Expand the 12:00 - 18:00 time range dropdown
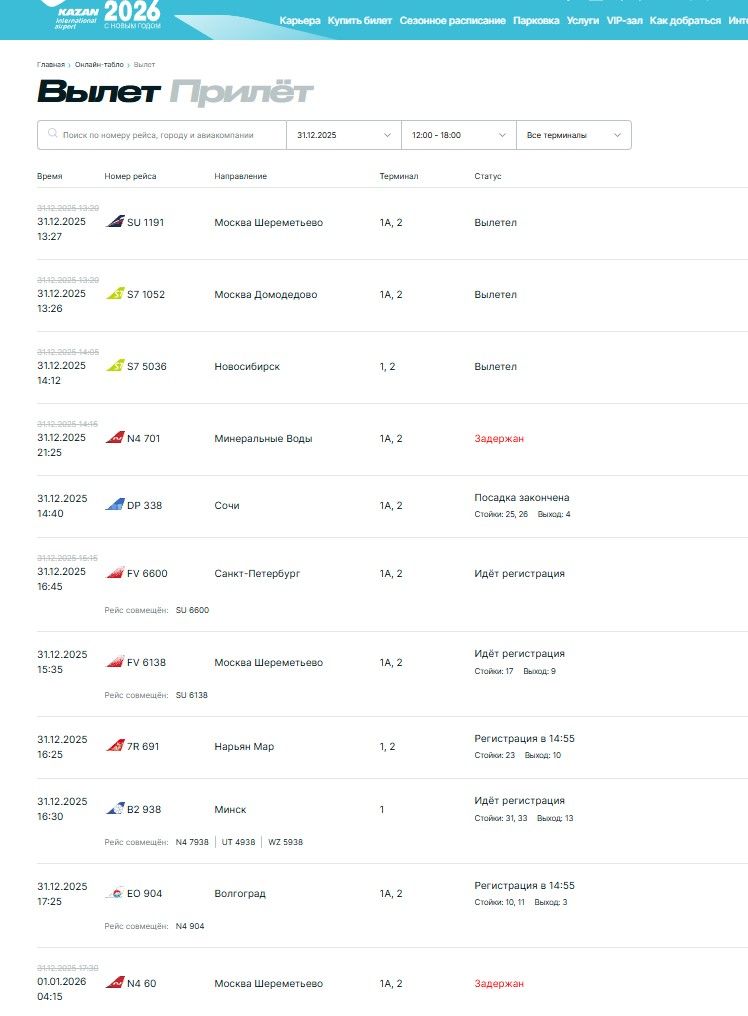 click(x=458, y=135)
